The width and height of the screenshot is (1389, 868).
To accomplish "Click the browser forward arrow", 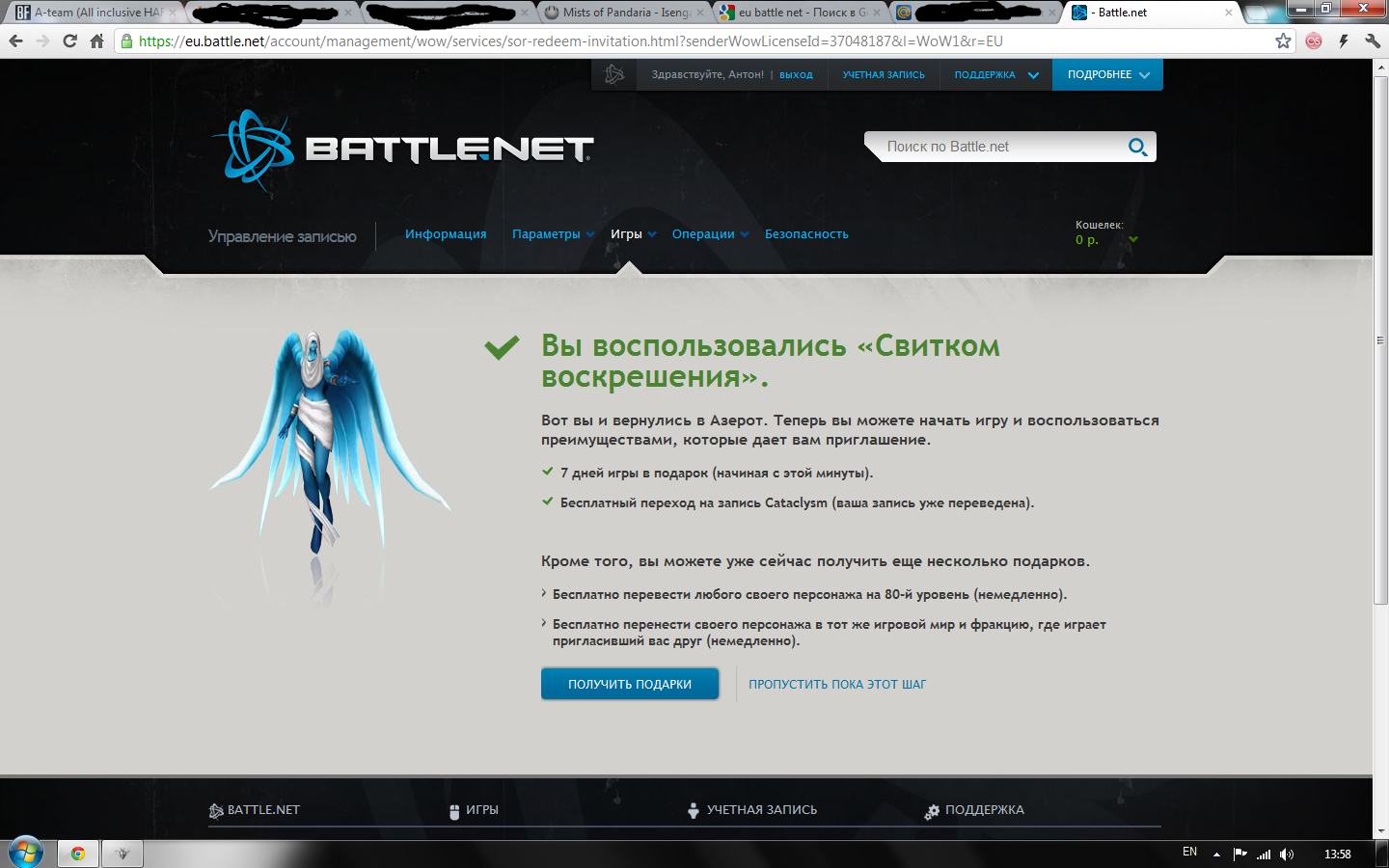I will 42,41.
